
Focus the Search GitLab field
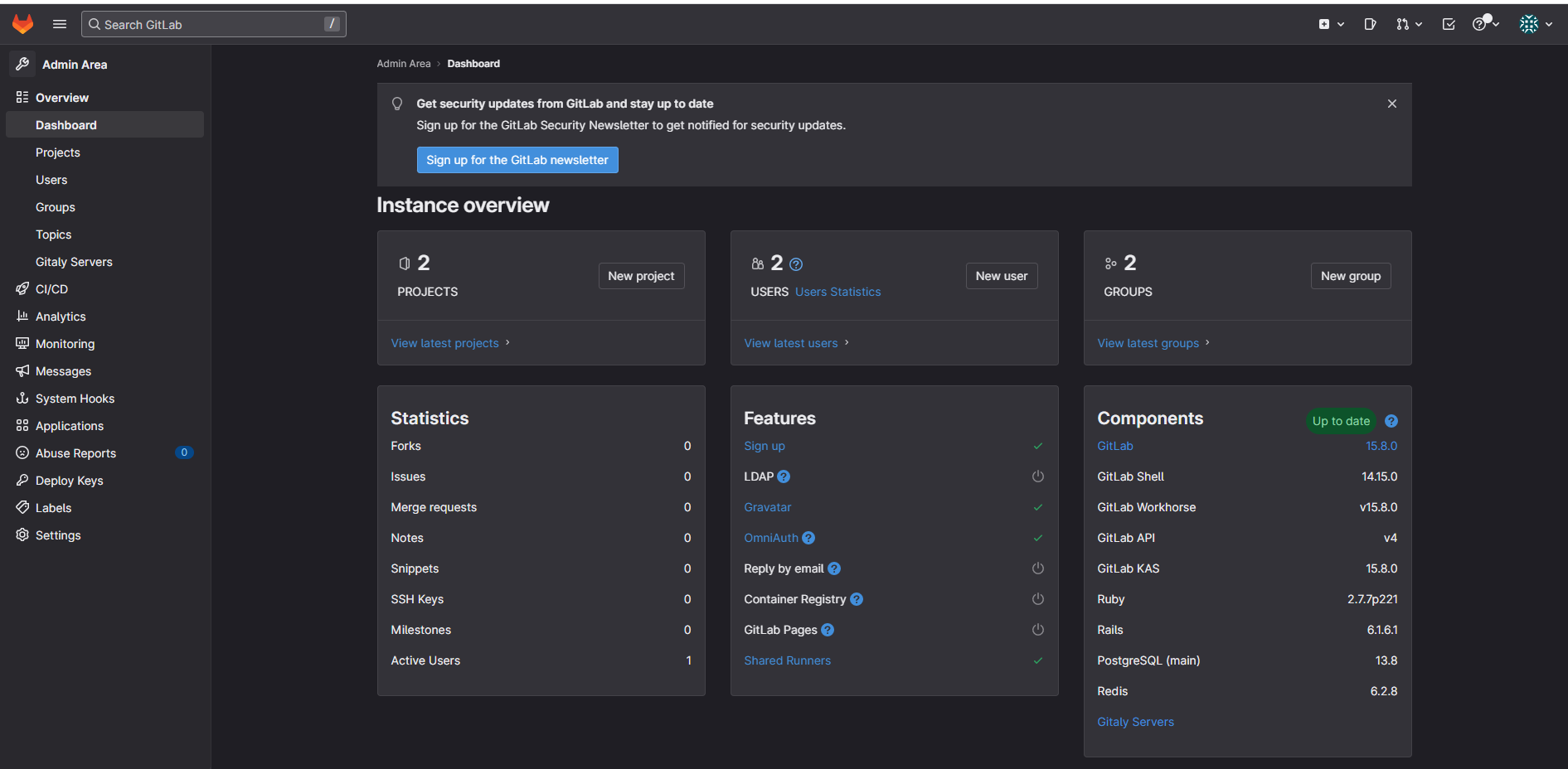[x=214, y=24]
